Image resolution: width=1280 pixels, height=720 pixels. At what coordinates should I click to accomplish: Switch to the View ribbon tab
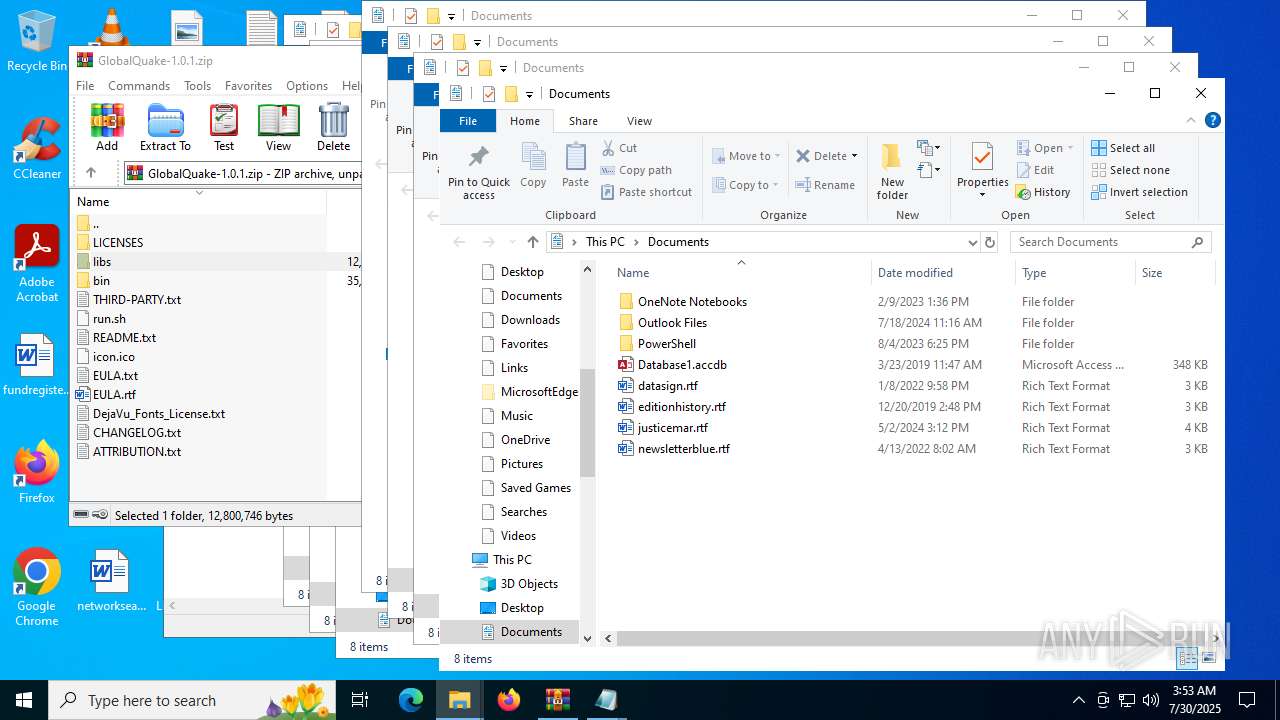tap(640, 120)
